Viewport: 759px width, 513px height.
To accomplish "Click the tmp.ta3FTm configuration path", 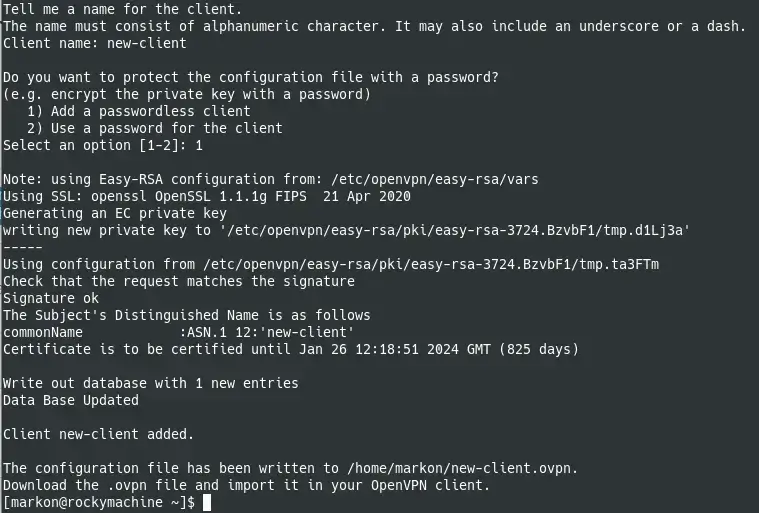I will [431, 264].
